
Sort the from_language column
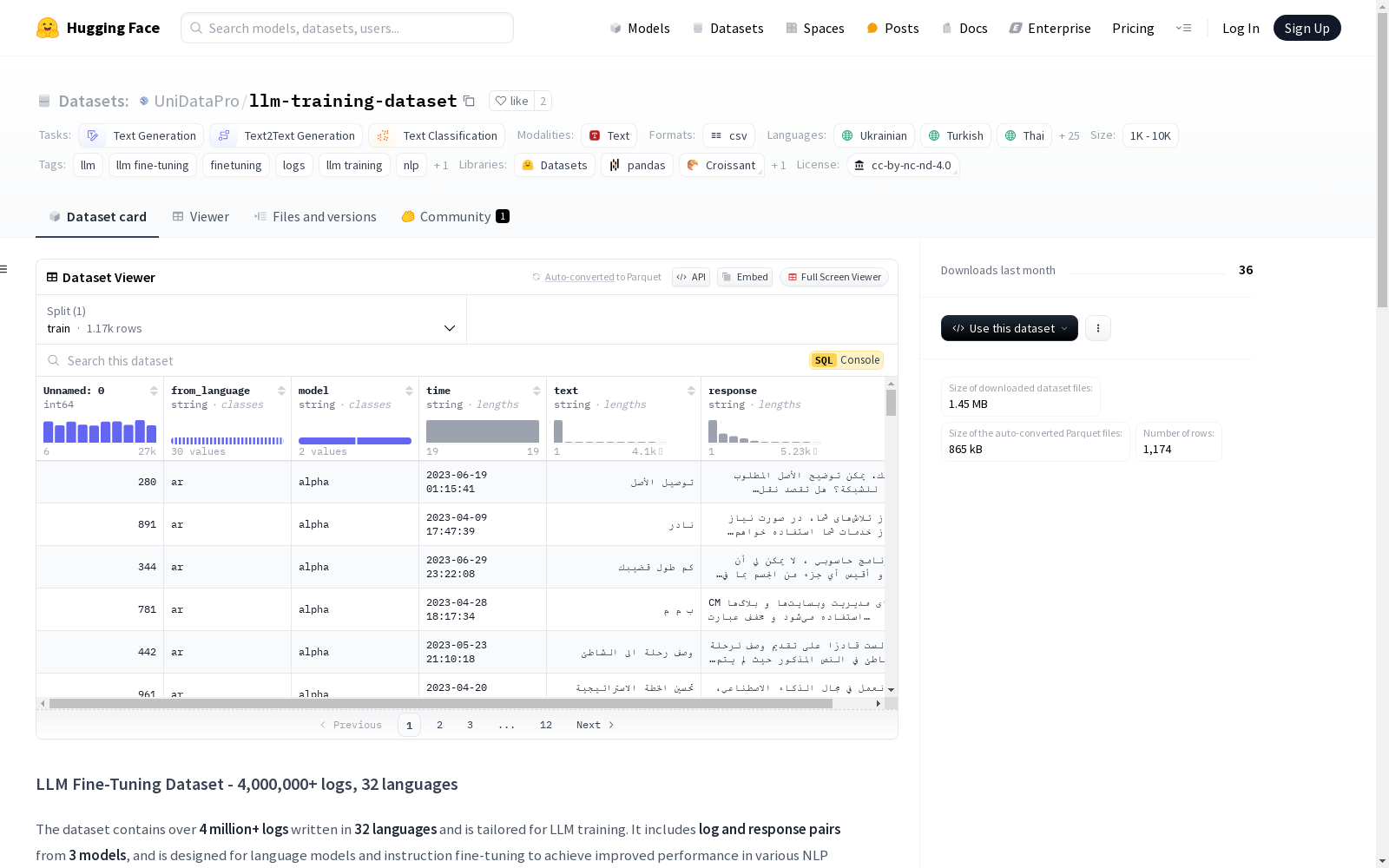pos(281,391)
